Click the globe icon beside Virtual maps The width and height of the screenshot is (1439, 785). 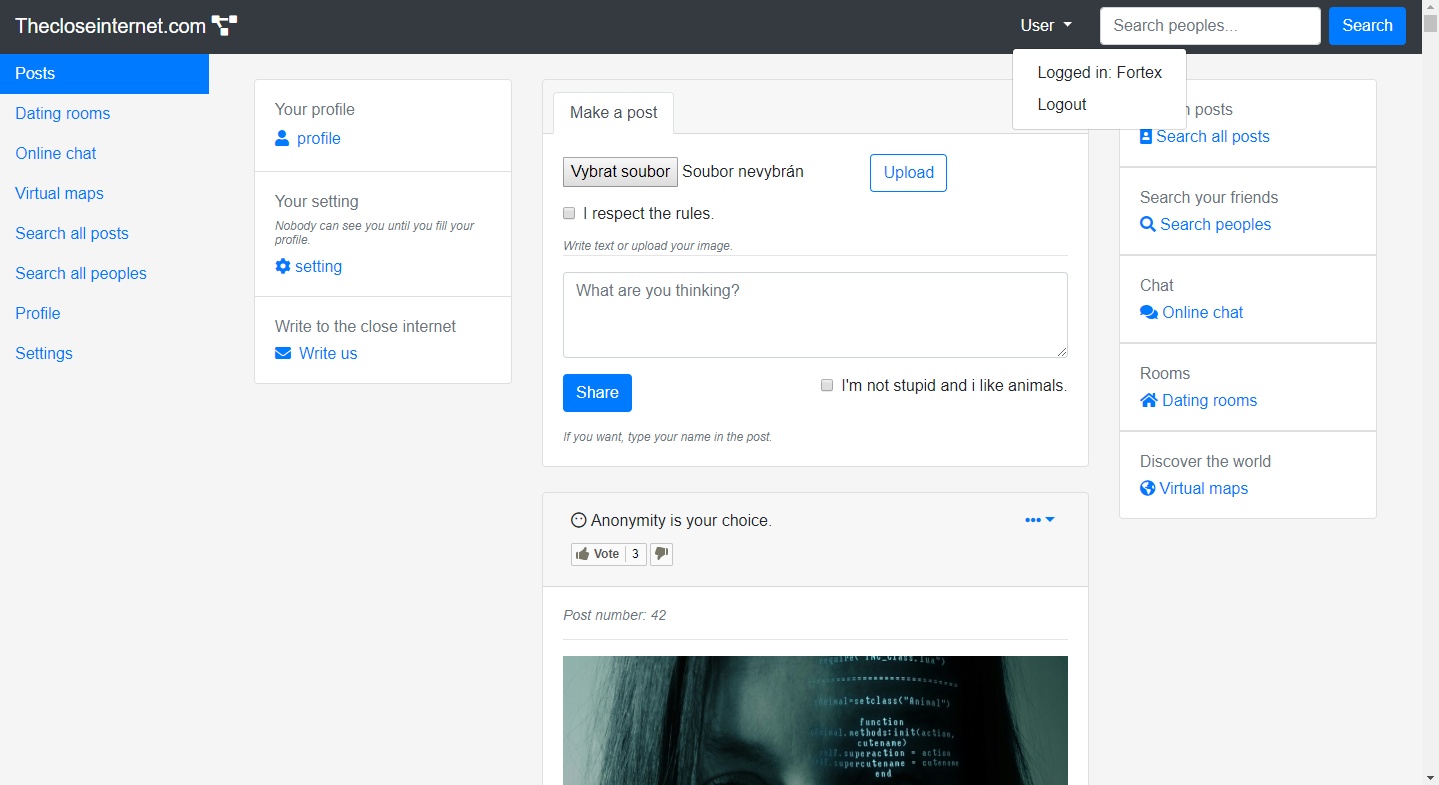tap(1148, 489)
